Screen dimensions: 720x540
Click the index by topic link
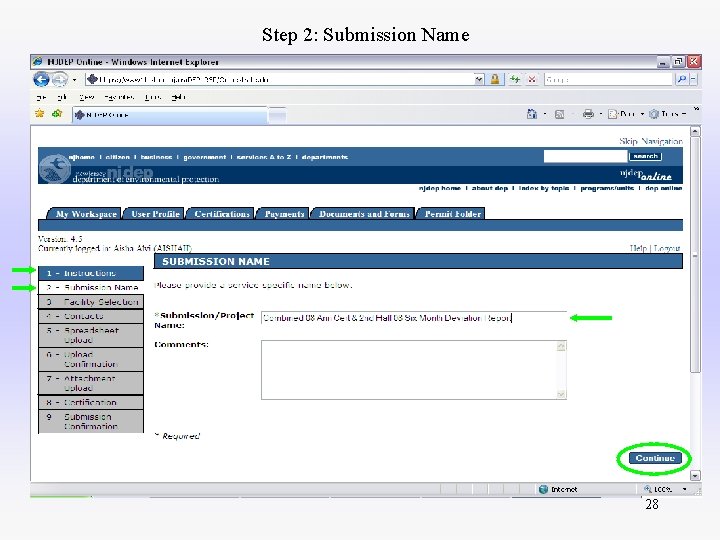pos(544,188)
